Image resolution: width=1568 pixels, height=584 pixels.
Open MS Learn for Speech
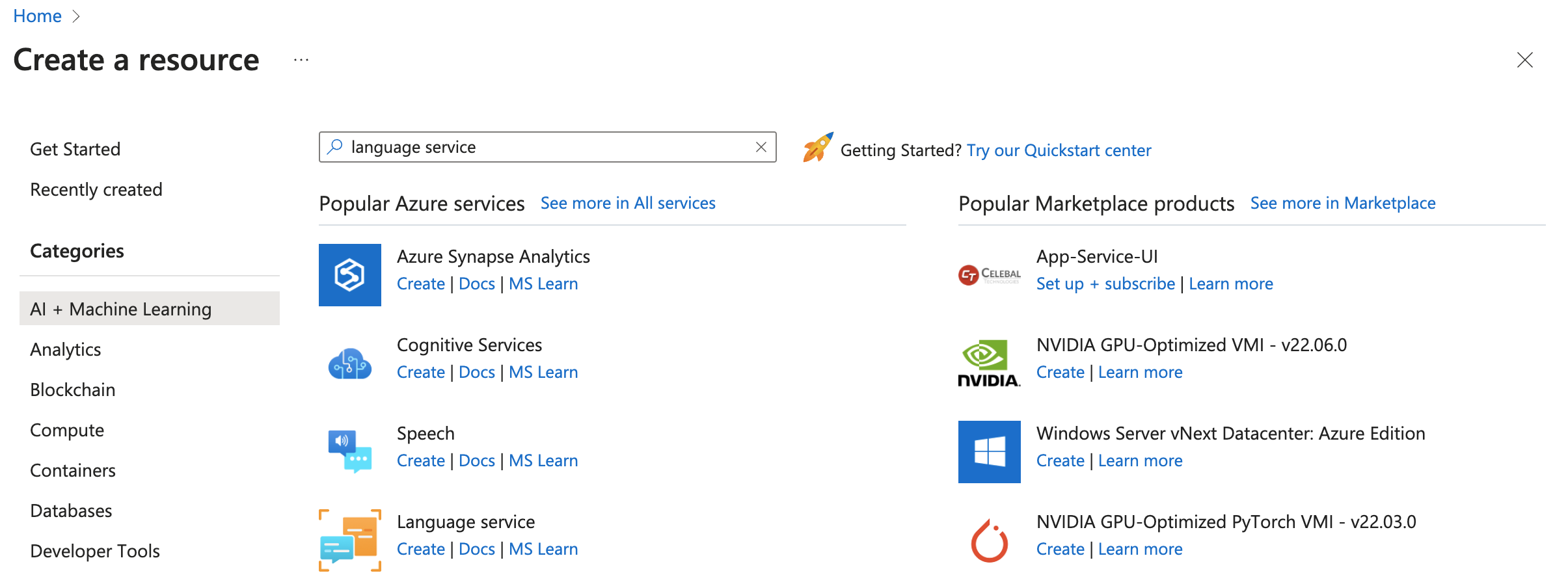[543, 460]
